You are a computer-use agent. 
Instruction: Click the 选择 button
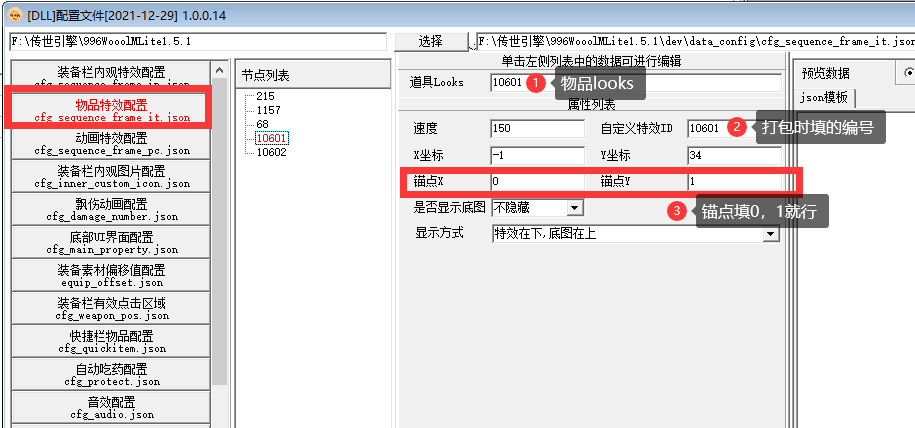coord(430,42)
